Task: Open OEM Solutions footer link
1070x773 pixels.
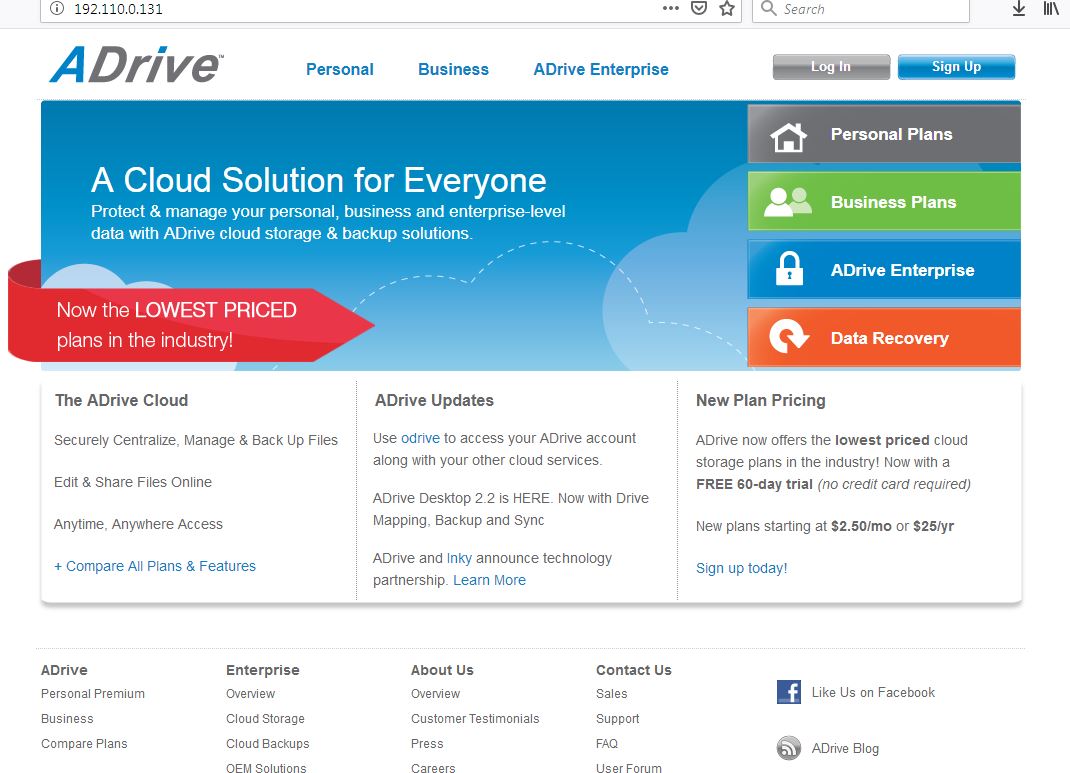Action: click(266, 768)
